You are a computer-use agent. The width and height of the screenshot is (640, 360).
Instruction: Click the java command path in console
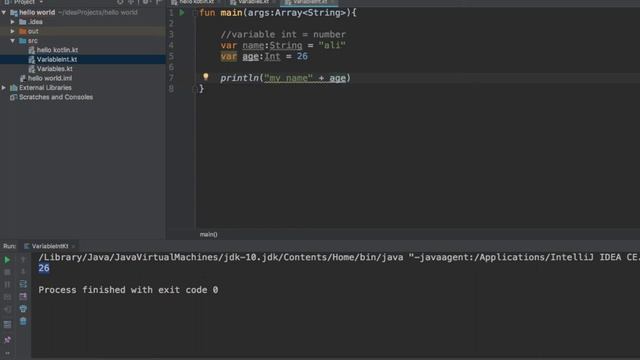(x=220, y=257)
